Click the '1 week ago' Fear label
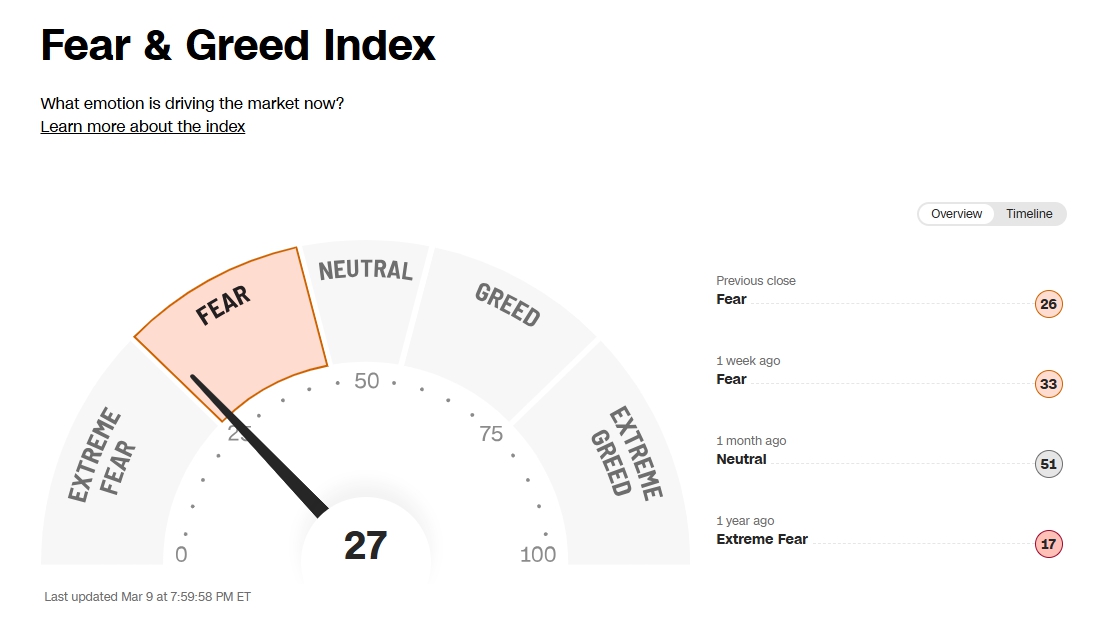Viewport: 1094px width, 620px height. pos(731,379)
